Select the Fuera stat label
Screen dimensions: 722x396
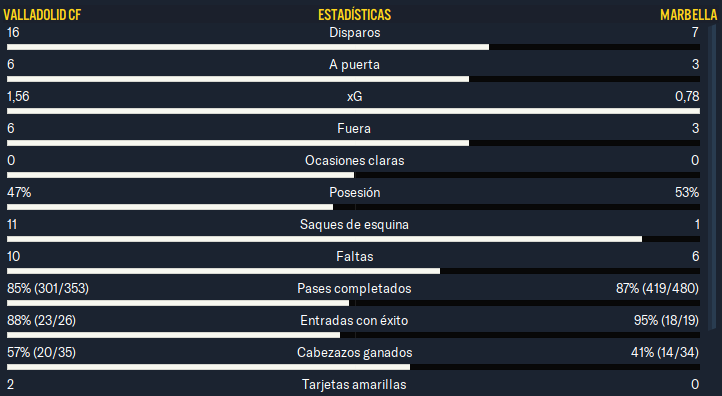(354, 128)
